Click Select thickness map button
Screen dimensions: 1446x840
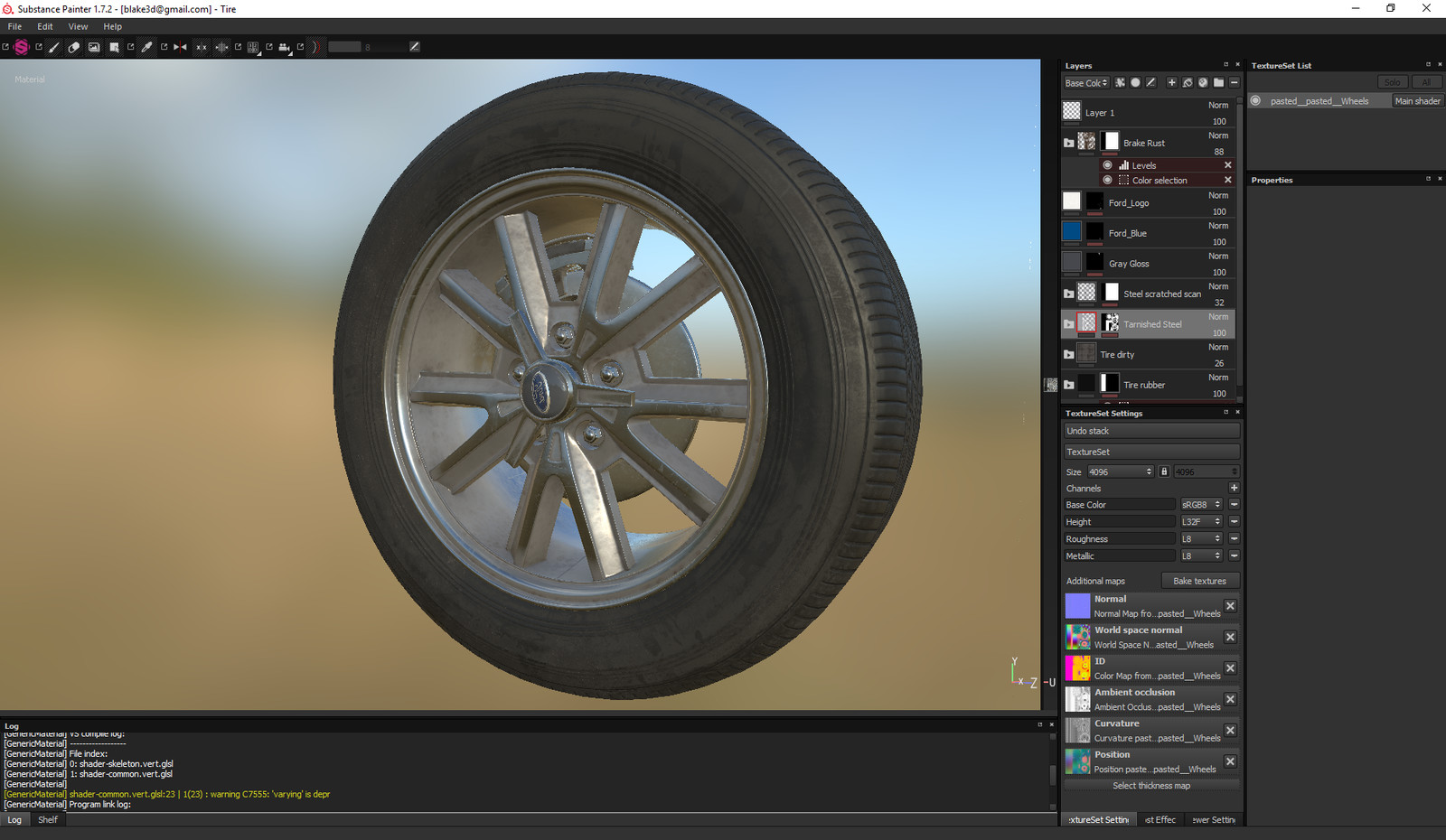(1151, 786)
